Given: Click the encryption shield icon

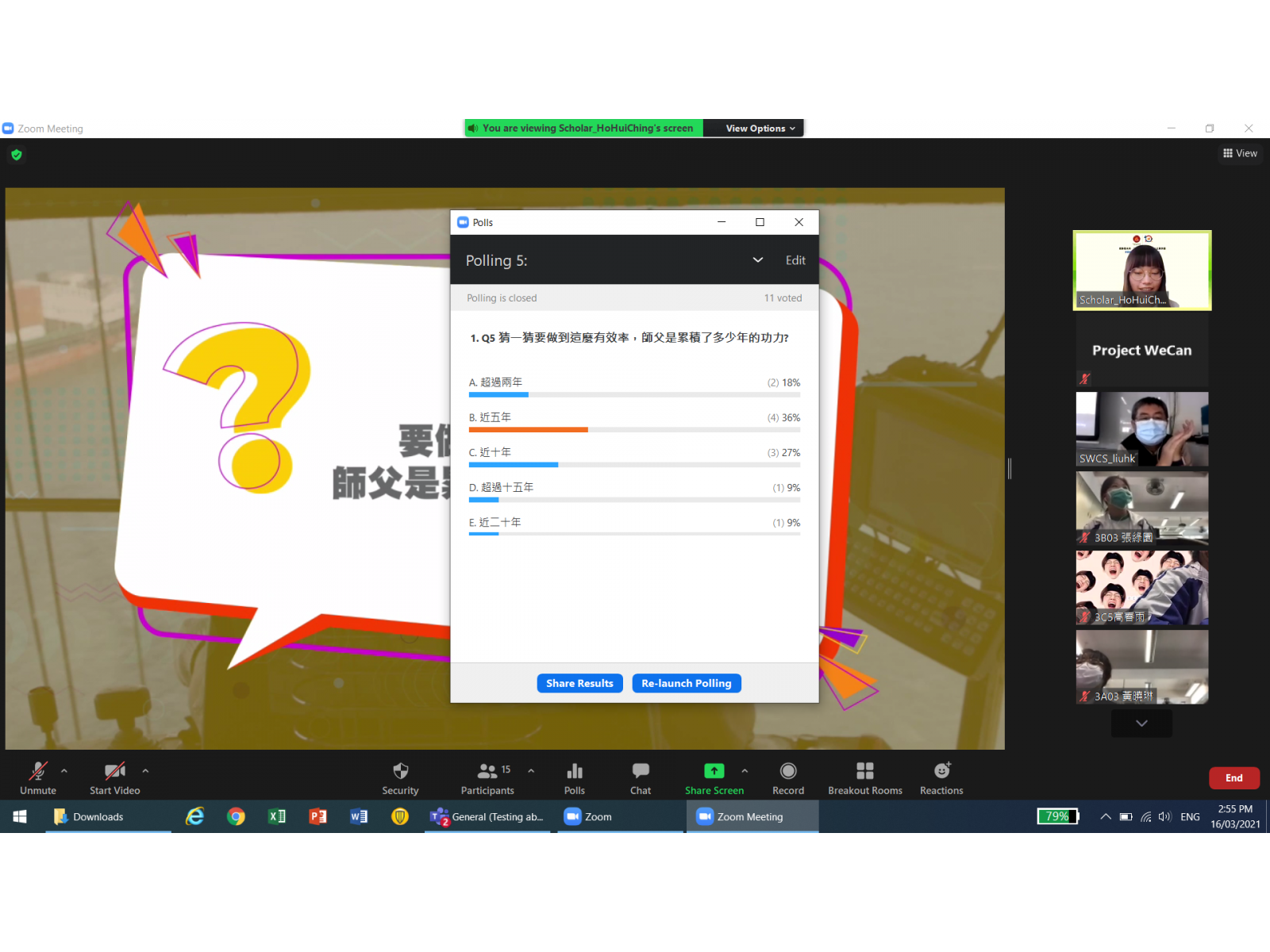Looking at the screenshot, I should coord(17,155).
